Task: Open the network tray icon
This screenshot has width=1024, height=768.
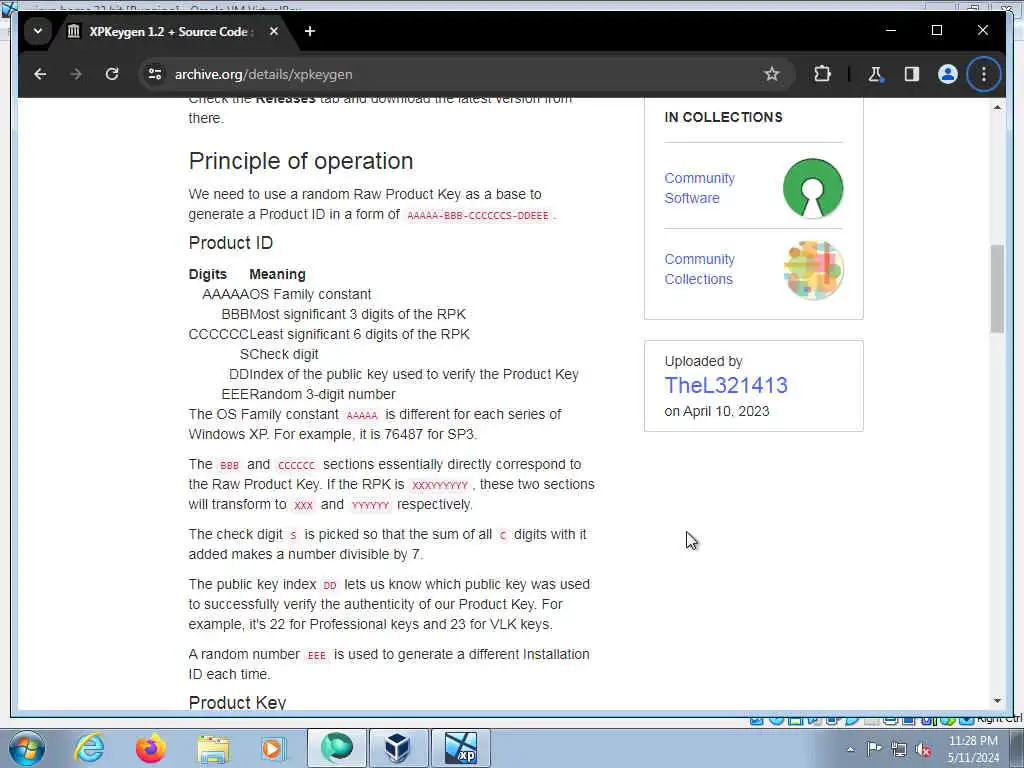Action: [899, 748]
